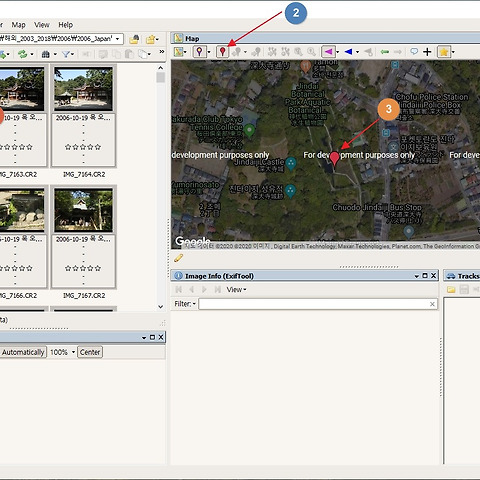
Task: Click the blue arrow icon
Action: (x=348, y=52)
